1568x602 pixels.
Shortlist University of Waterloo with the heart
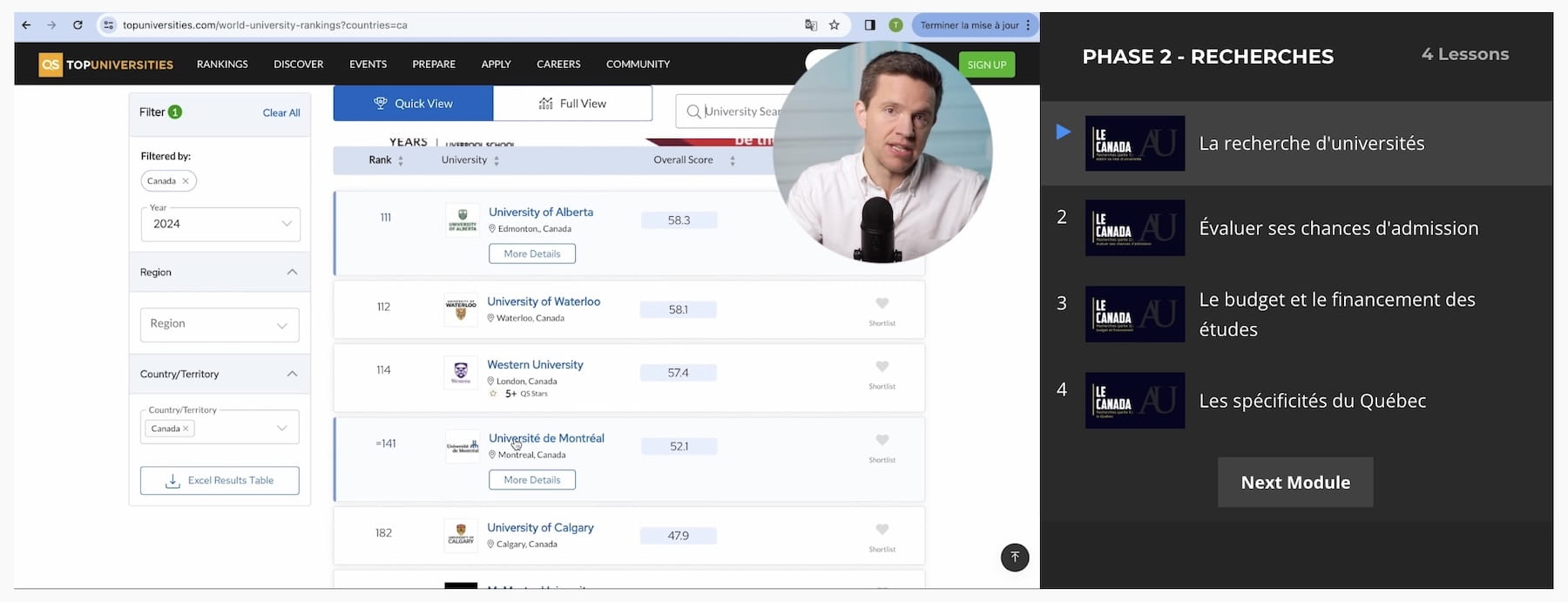882,303
